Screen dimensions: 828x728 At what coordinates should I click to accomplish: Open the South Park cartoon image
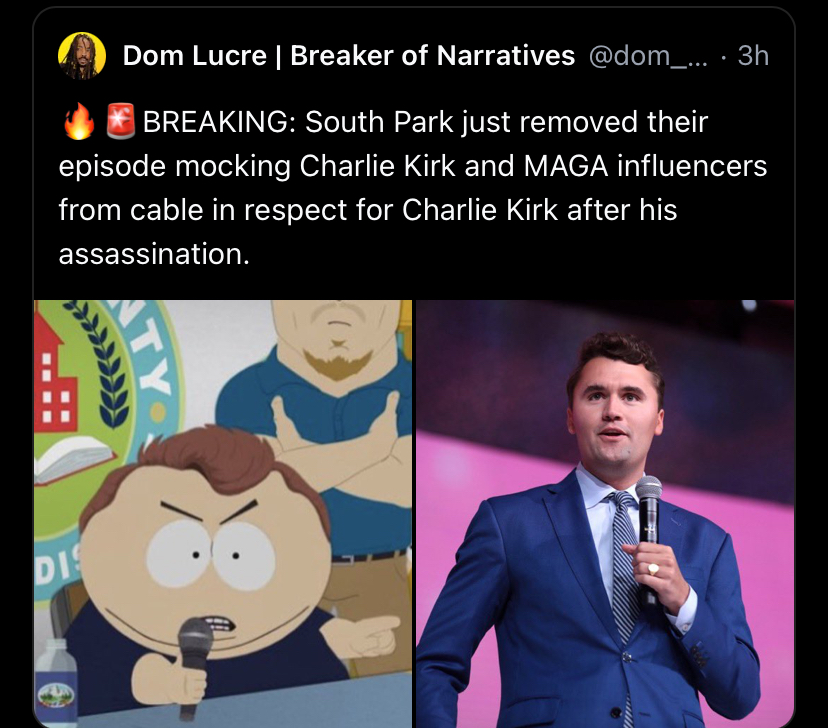coord(223,514)
